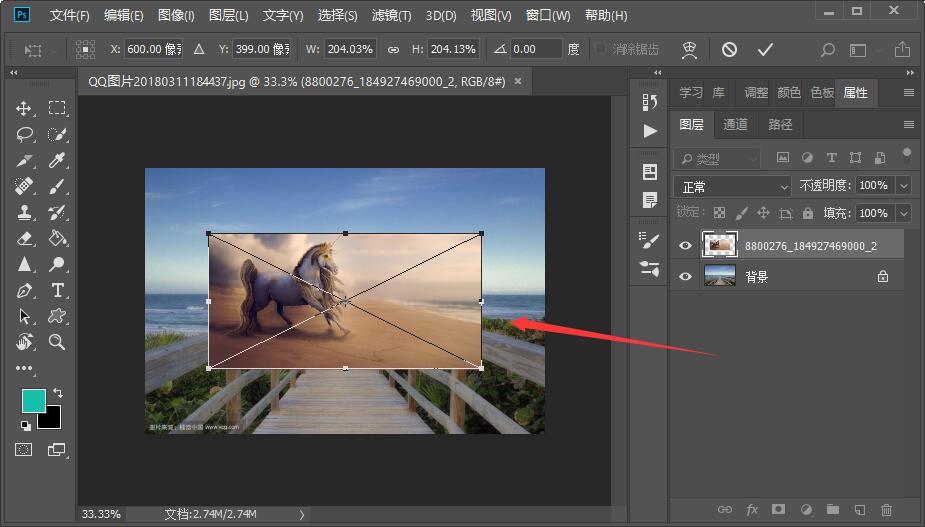Select the Path Selection tool

[x=24, y=316]
